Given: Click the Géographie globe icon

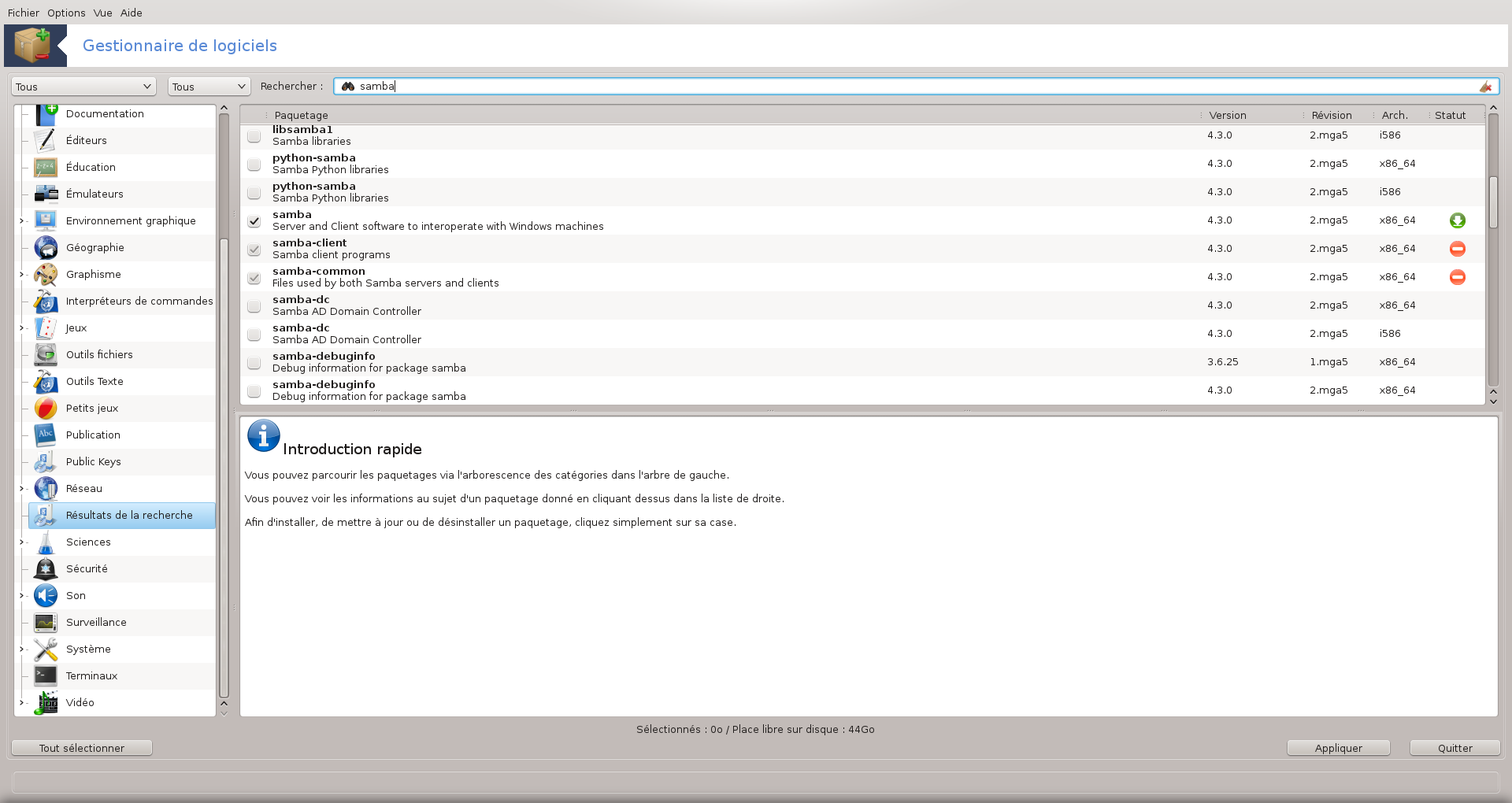Looking at the screenshot, I should point(46,248).
